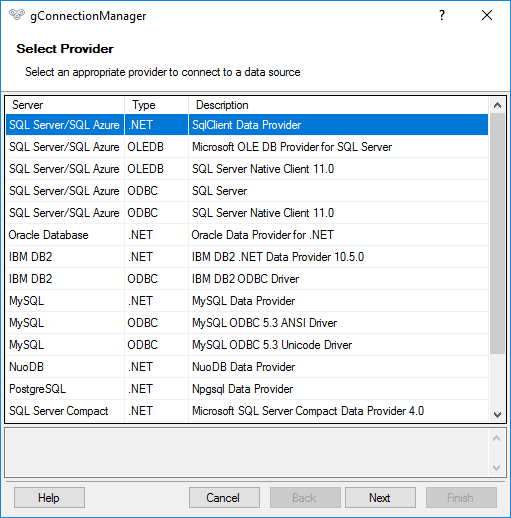Screen dimensions: 511x518
Task: Select Oracle Data Provider for .NET
Action: tap(247, 235)
